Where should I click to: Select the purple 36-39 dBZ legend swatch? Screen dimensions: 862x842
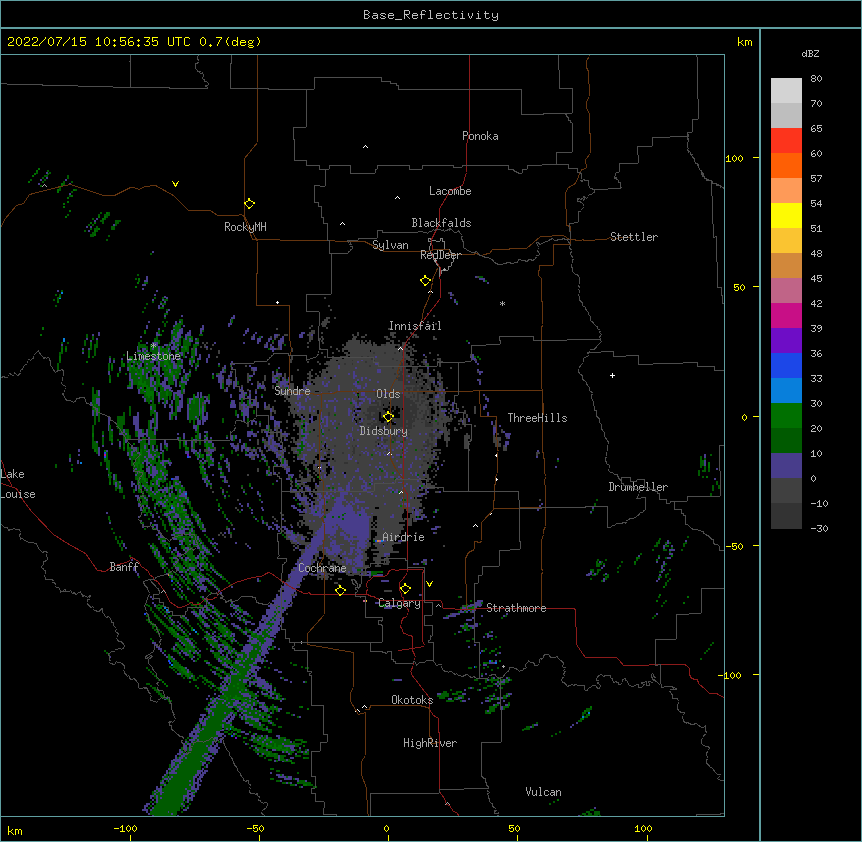(786, 341)
